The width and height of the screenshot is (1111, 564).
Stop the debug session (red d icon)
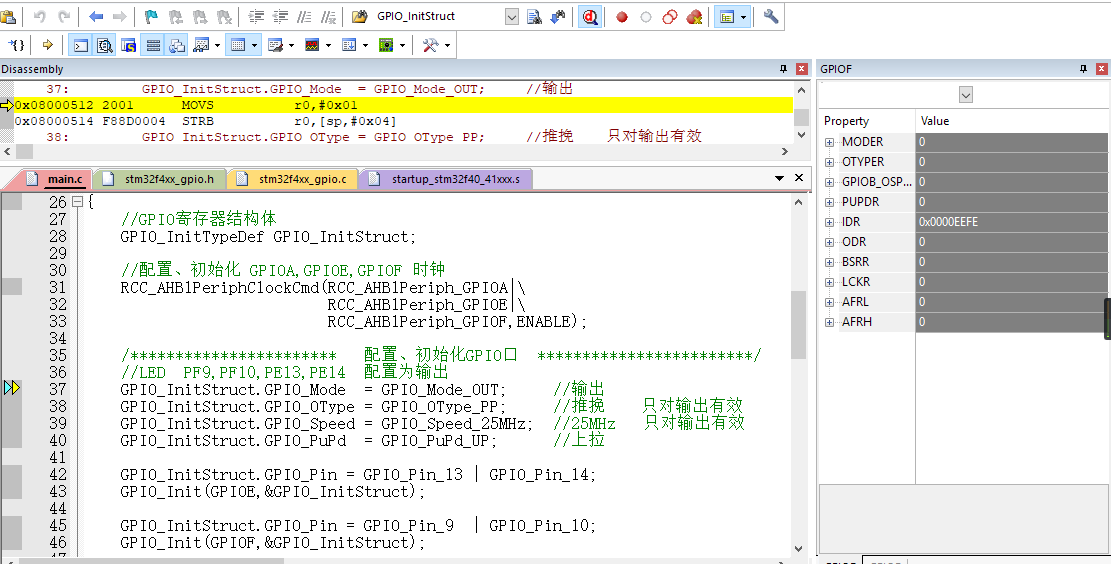pyautogui.click(x=590, y=16)
